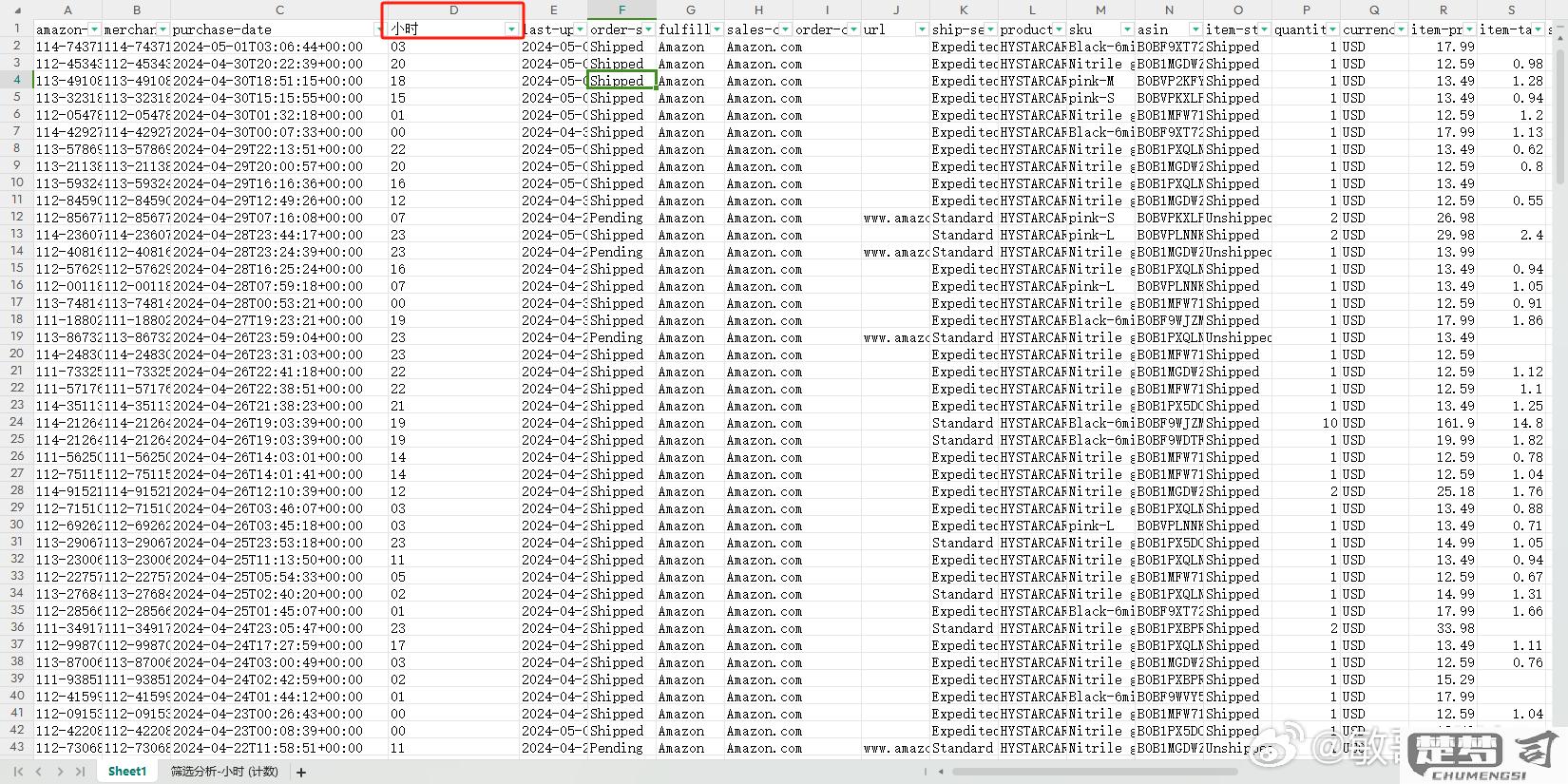Select column C header

[x=279, y=10]
